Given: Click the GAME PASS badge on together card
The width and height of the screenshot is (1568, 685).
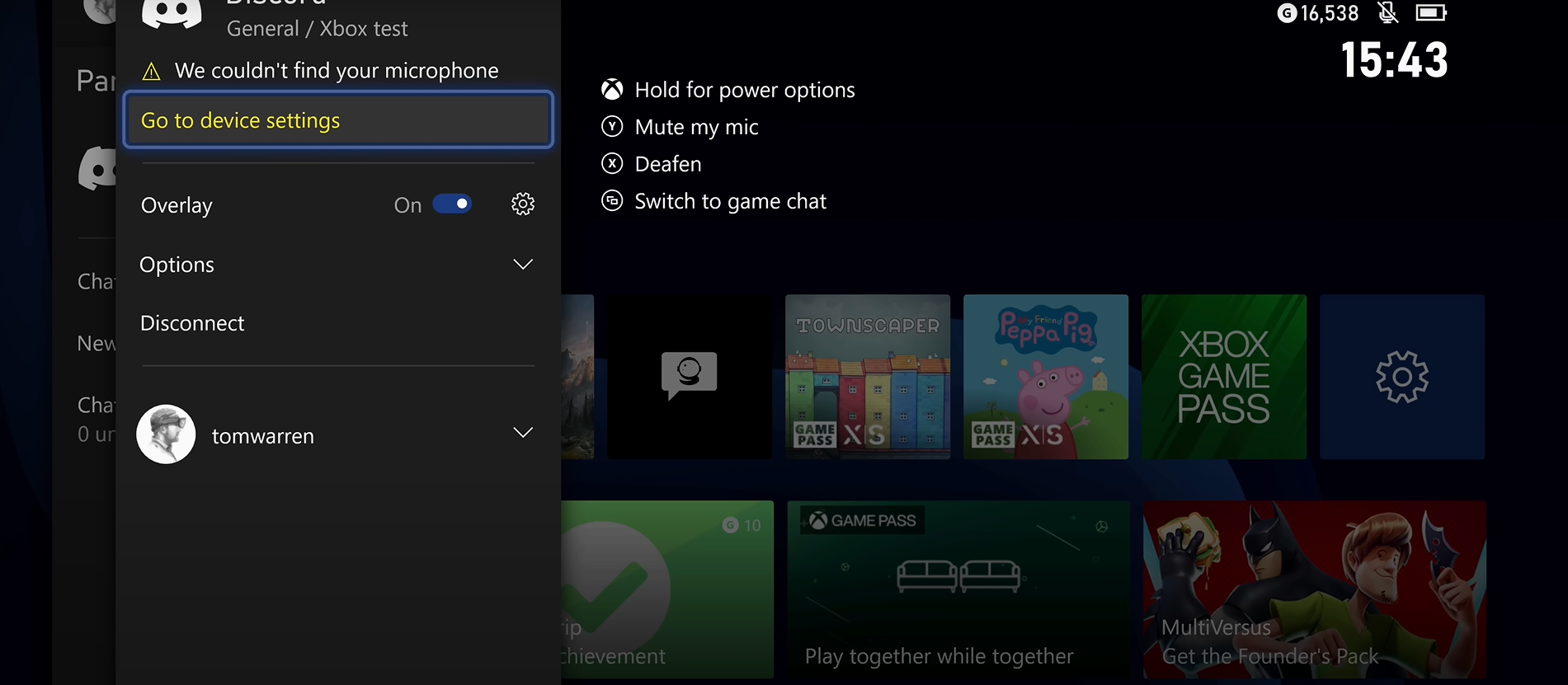Looking at the screenshot, I should 863,520.
